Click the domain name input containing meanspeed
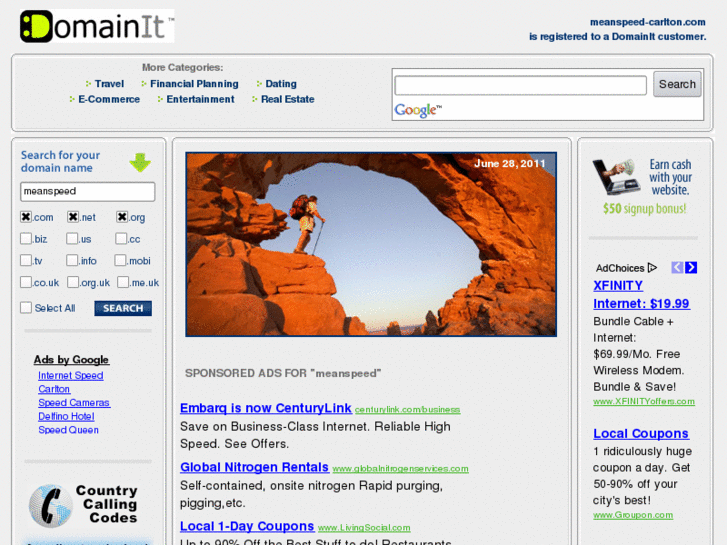Viewport: 727px width, 545px height. coord(88,192)
